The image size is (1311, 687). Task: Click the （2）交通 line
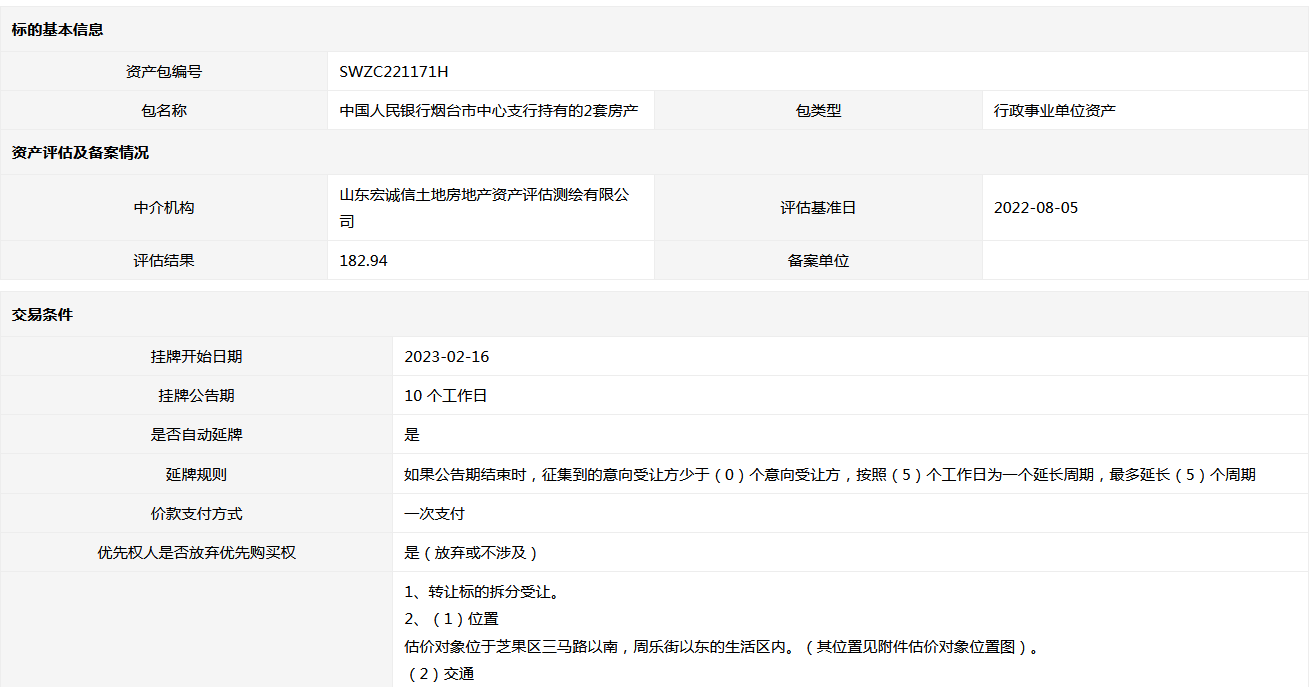click(x=440, y=674)
